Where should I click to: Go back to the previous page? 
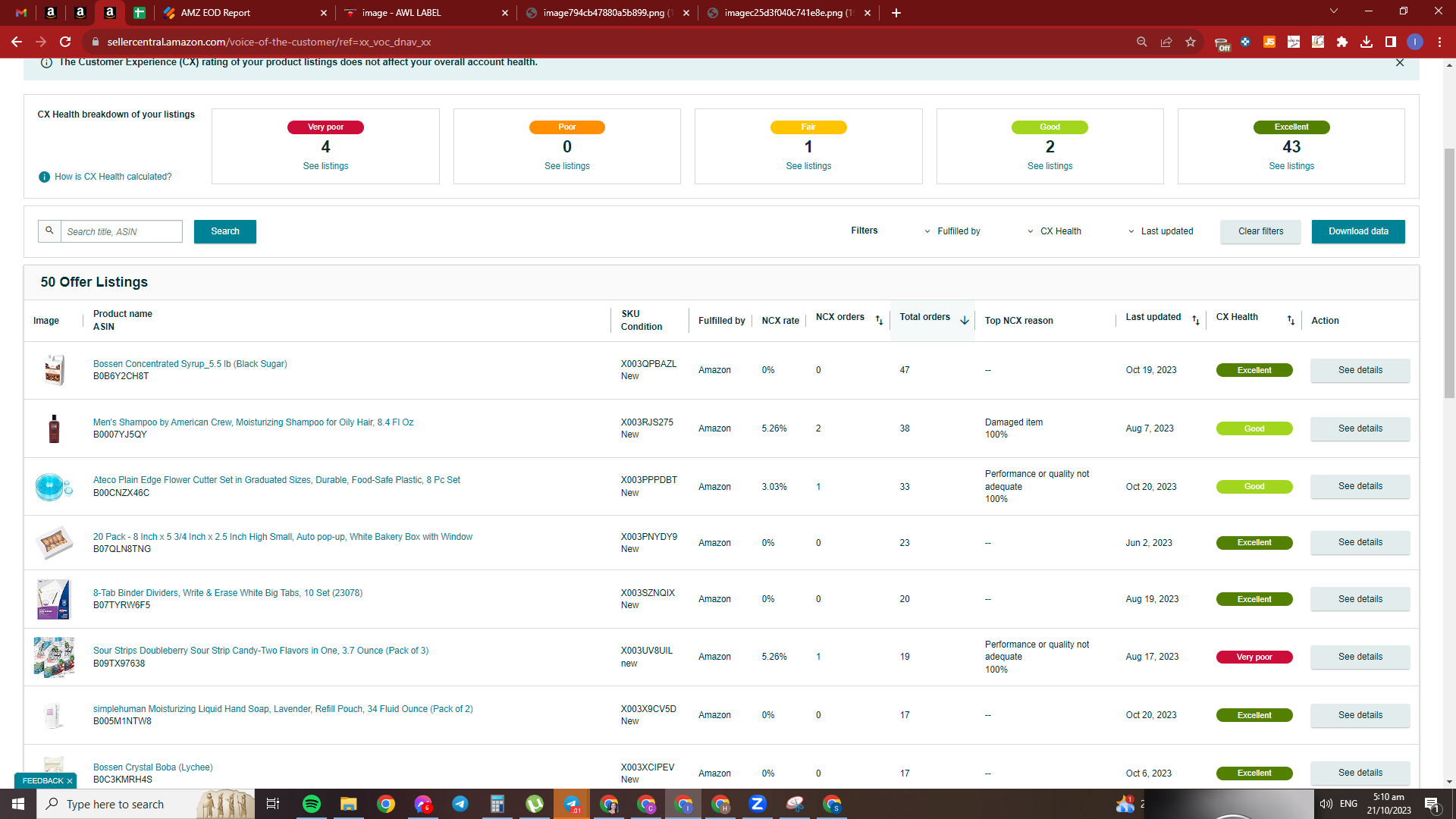click(16, 42)
